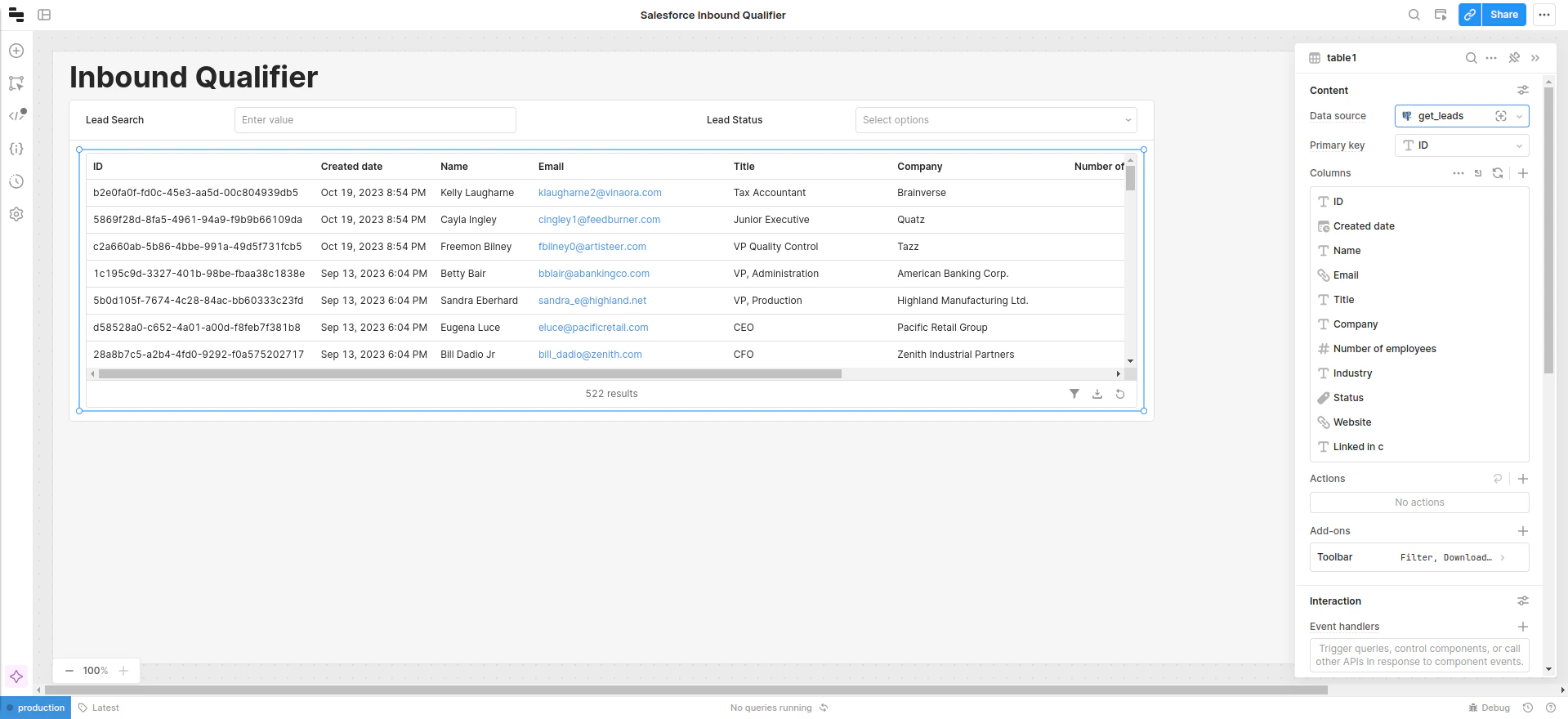Image resolution: width=1568 pixels, height=719 pixels.
Task: Select the Status column item
Action: click(x=1419, y=398)
